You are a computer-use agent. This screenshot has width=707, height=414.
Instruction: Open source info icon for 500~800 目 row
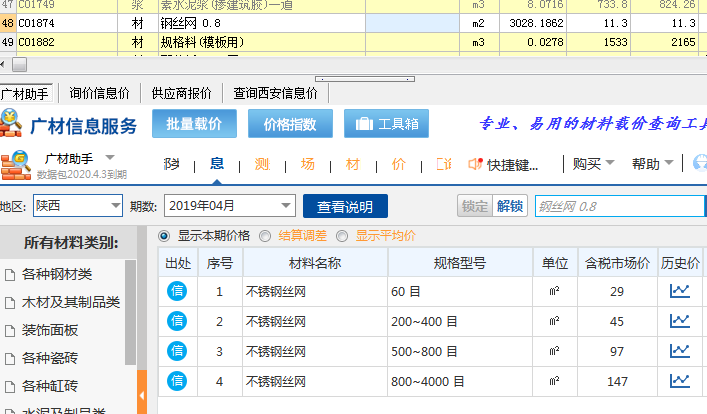point(177,351)
